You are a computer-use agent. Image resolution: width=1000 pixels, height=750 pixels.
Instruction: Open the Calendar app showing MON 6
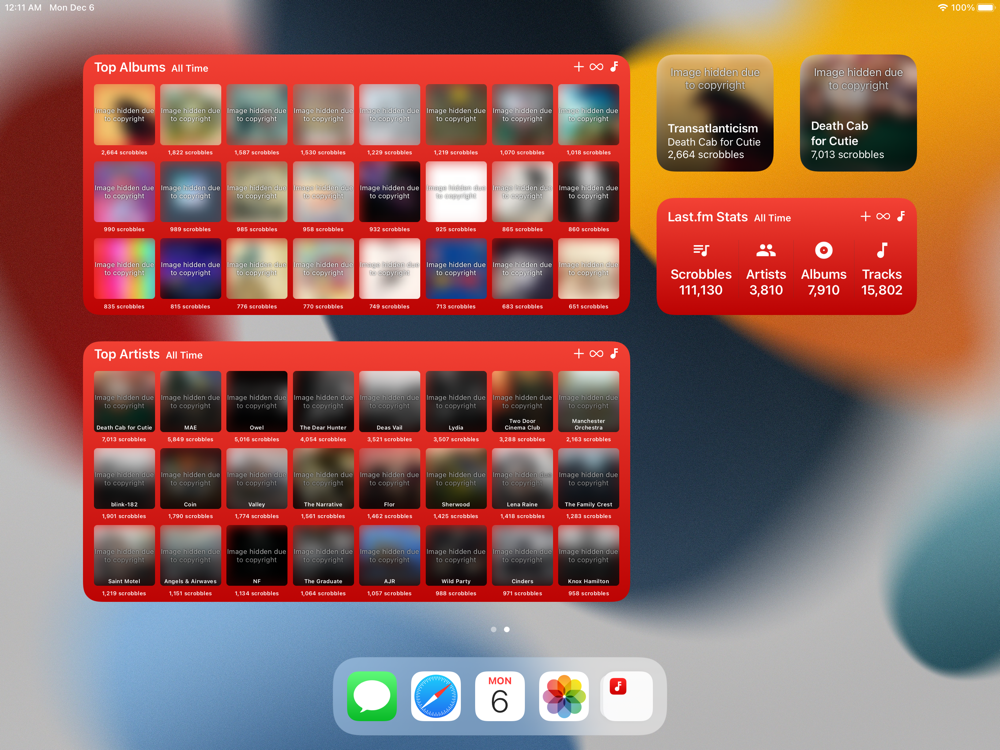(x=499, y=696)
